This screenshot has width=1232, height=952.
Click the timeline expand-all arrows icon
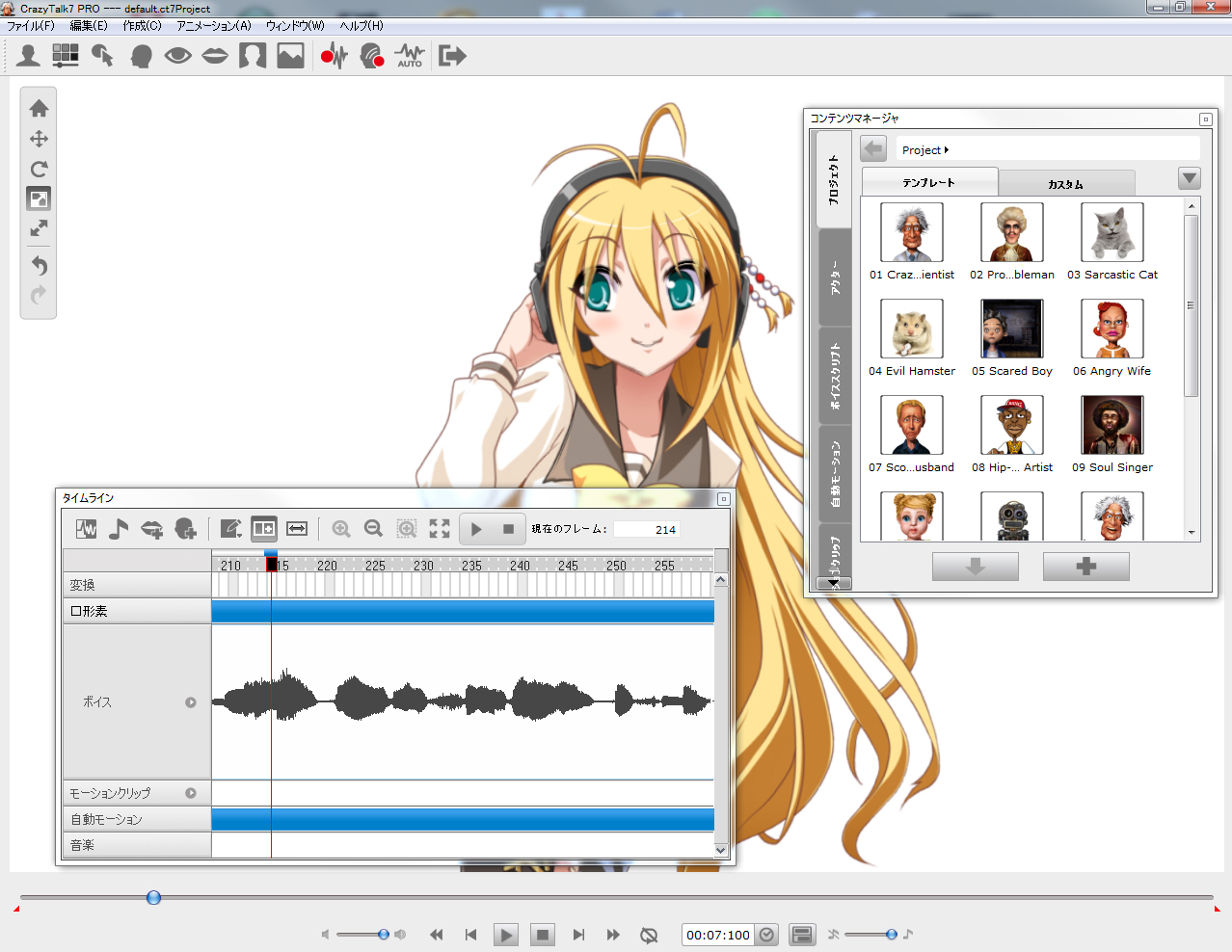click(440, 528)
